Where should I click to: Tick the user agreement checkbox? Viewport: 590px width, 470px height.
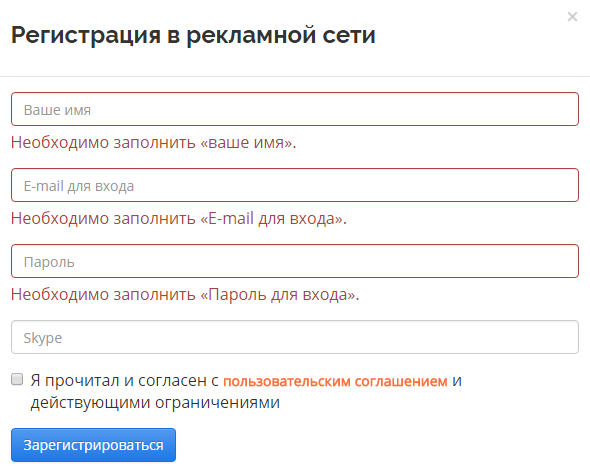17,379
